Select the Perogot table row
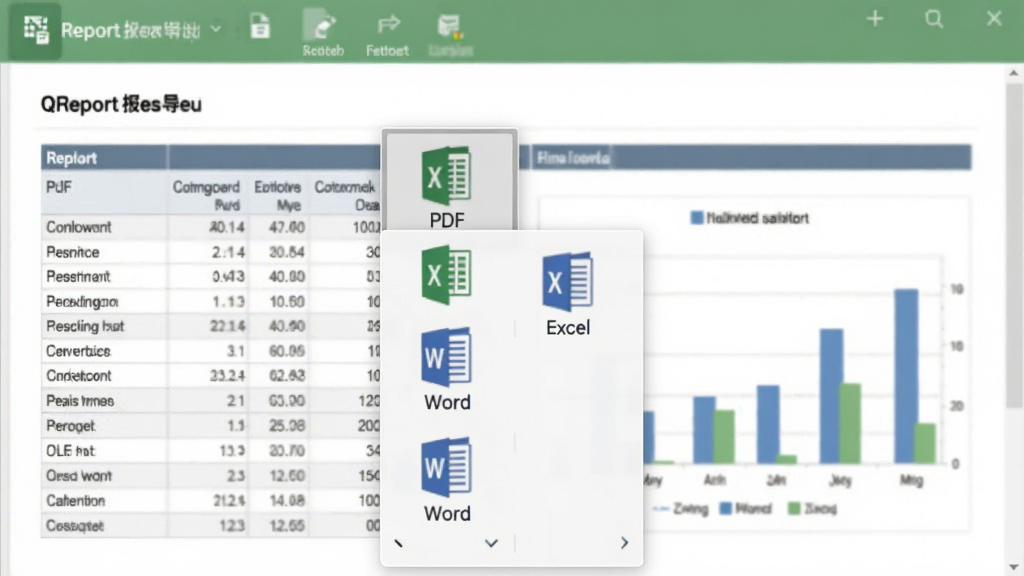 (211, 426)
